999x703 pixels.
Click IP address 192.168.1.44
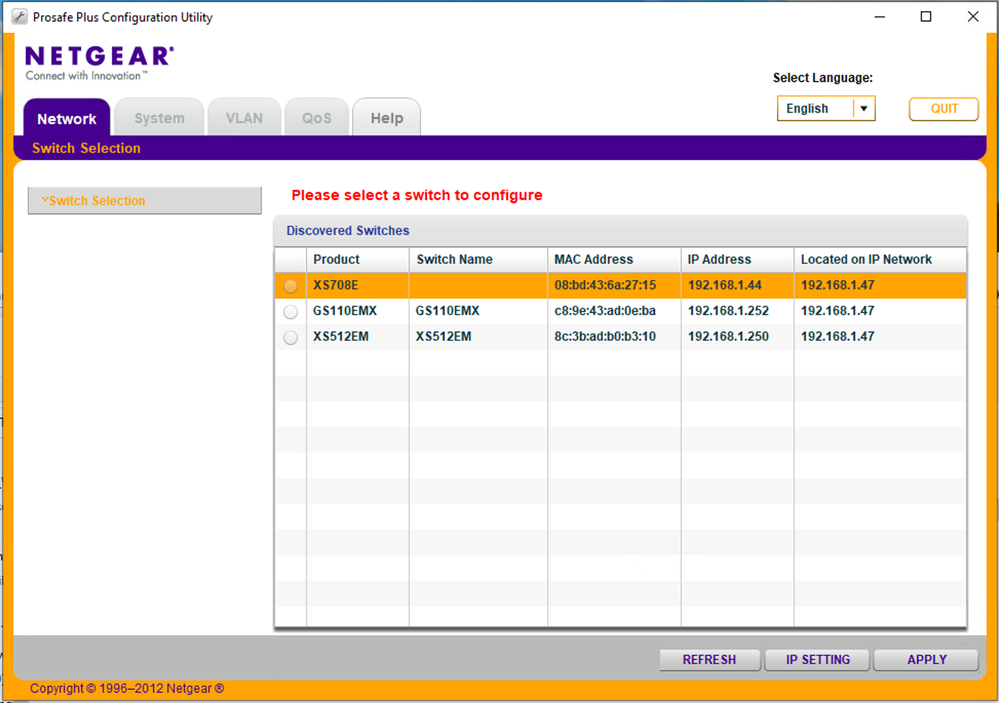coord(724,286)
